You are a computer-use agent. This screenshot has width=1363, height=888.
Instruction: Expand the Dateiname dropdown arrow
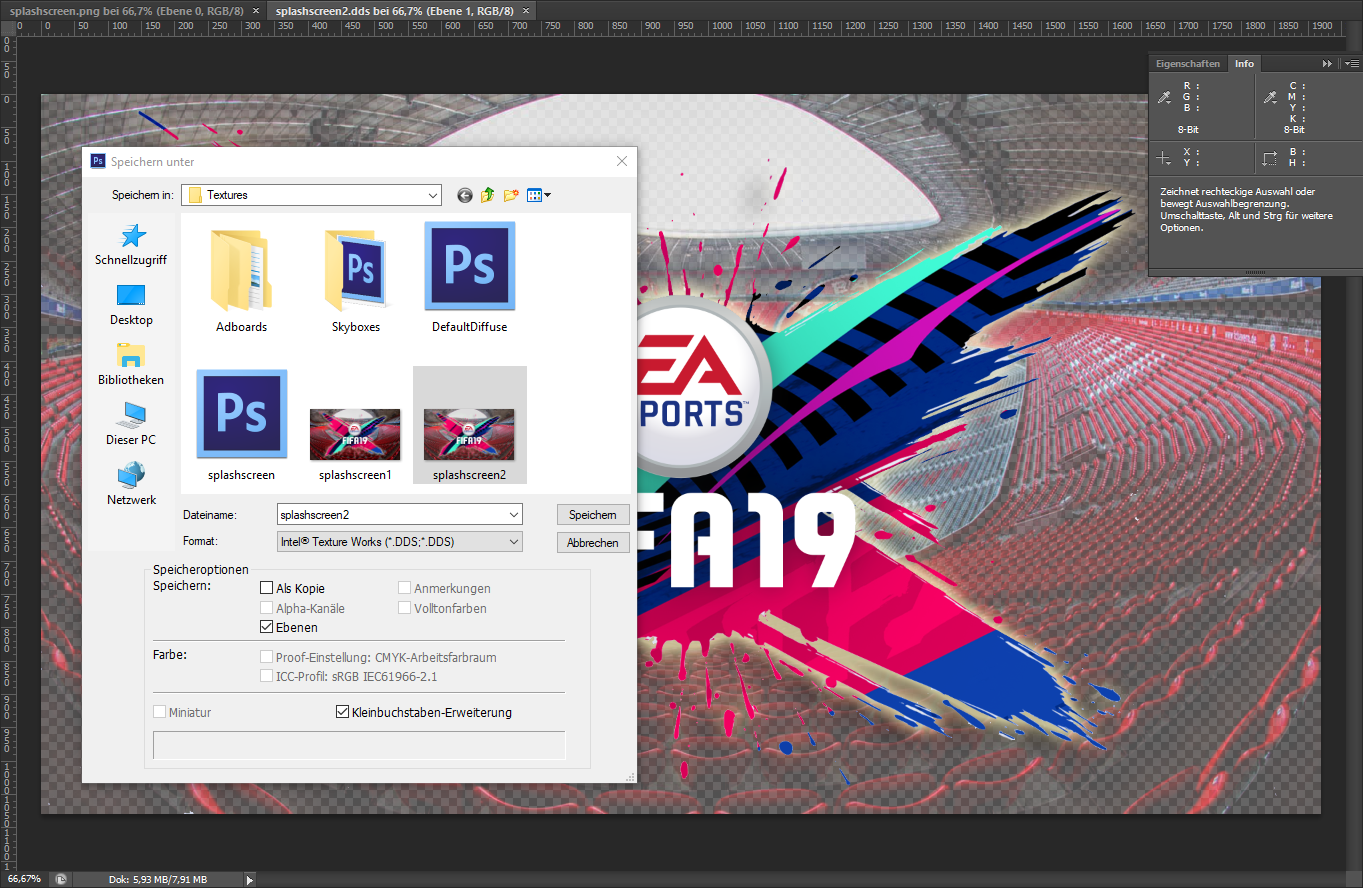(514, 515)
